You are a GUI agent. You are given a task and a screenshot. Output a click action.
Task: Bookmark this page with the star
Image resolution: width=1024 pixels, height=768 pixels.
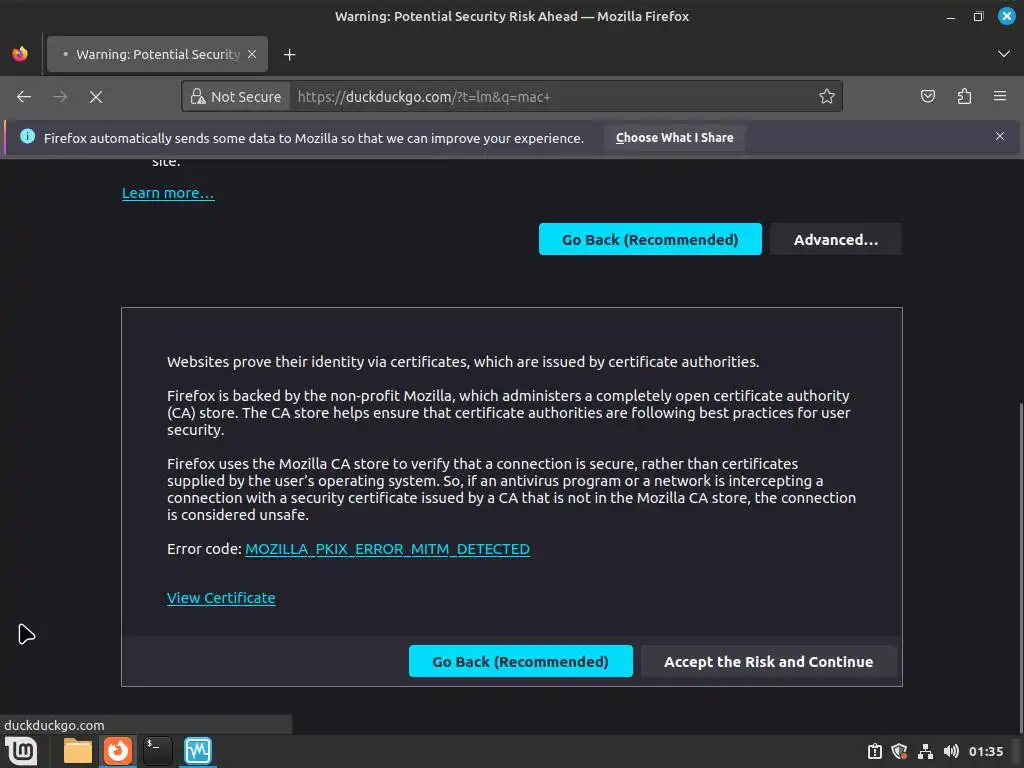pos(827,97)
